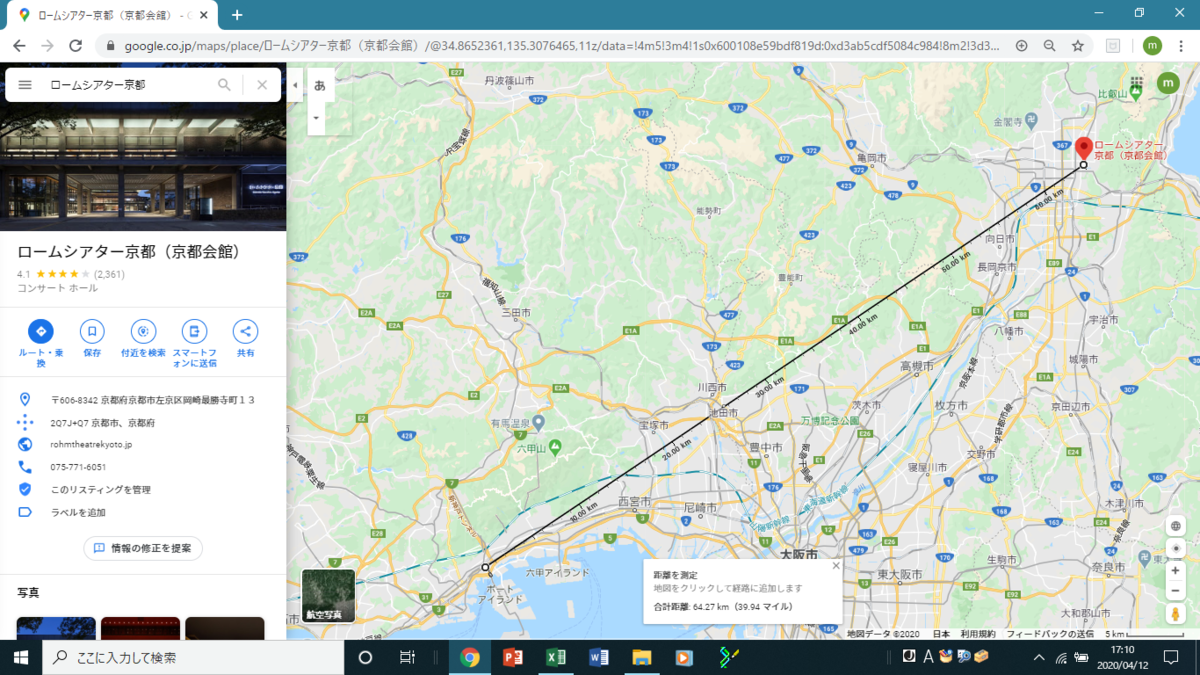
Task: Go back with browser back arrow
Action: [x=19, y=45]
